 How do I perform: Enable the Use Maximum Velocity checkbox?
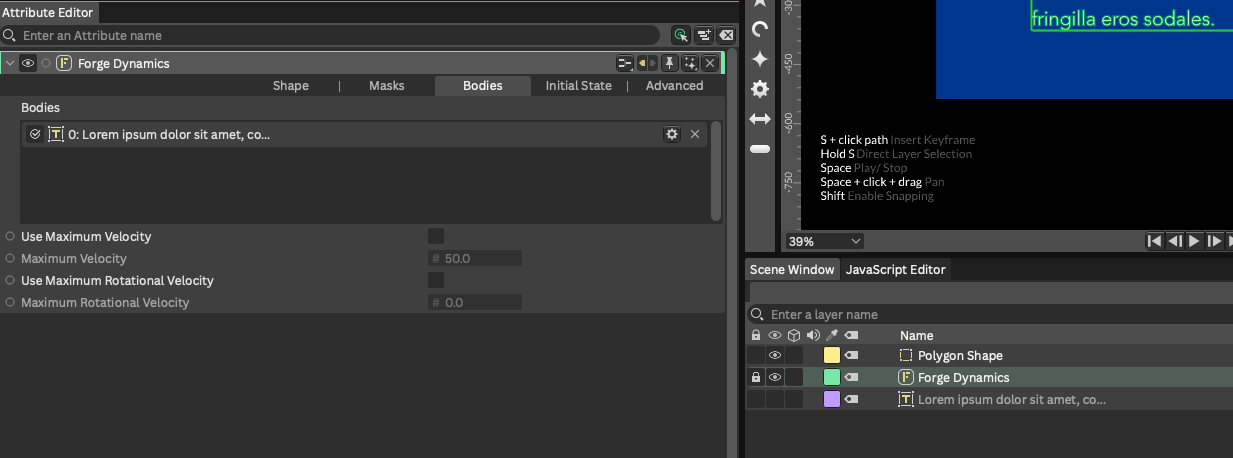(x=436, y=236)
